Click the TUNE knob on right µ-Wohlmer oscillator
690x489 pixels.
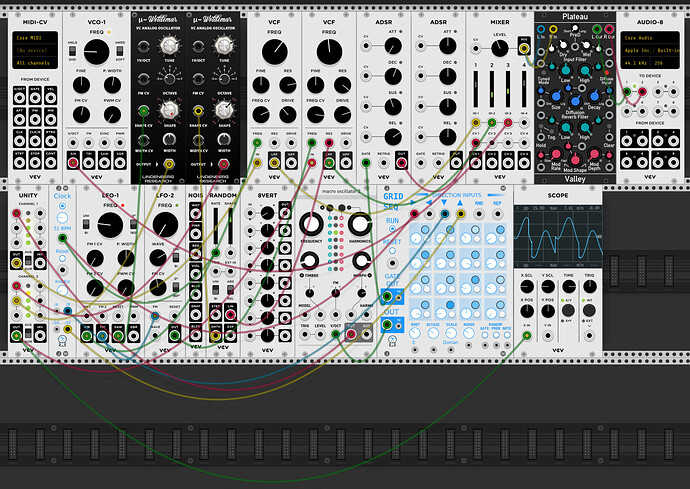(224, 45)
